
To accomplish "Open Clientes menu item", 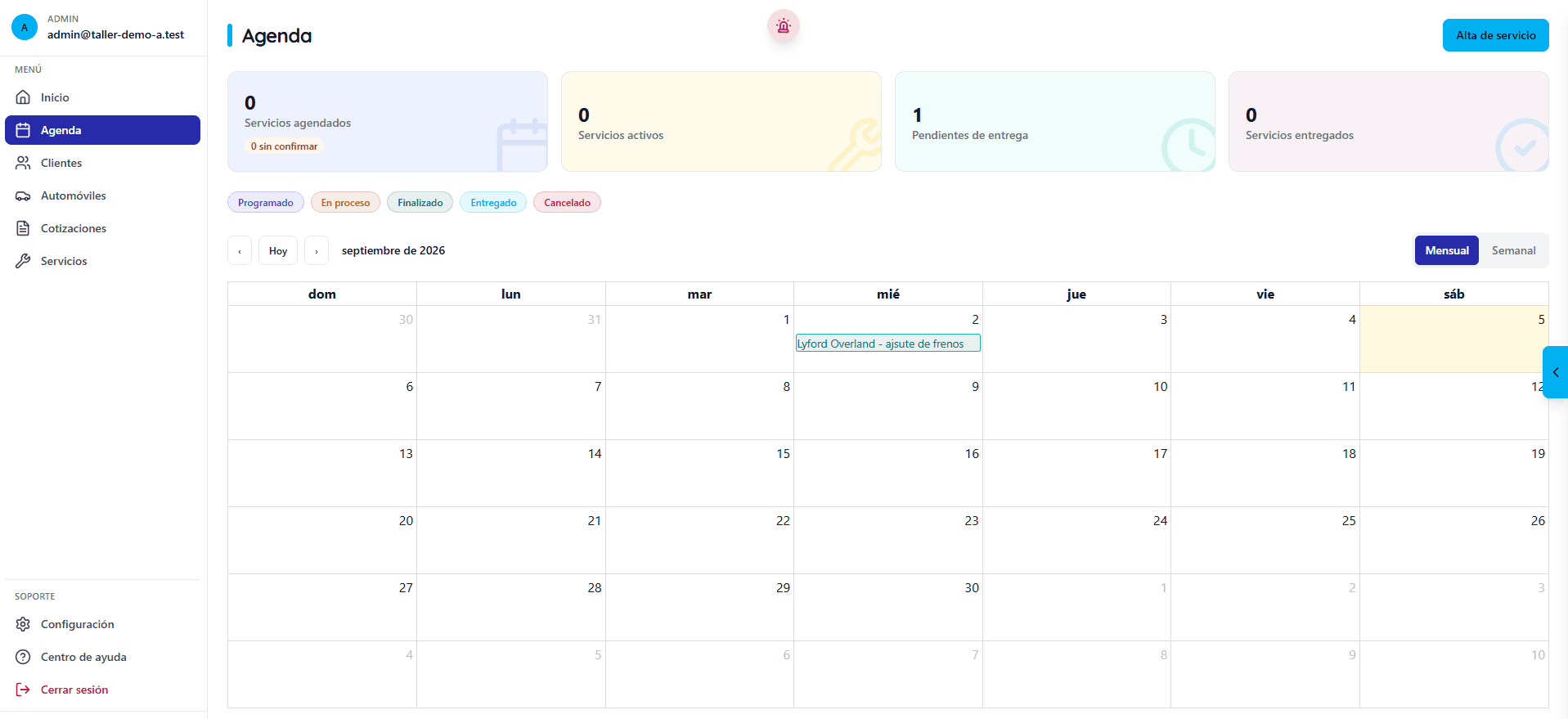I will 102,163.
